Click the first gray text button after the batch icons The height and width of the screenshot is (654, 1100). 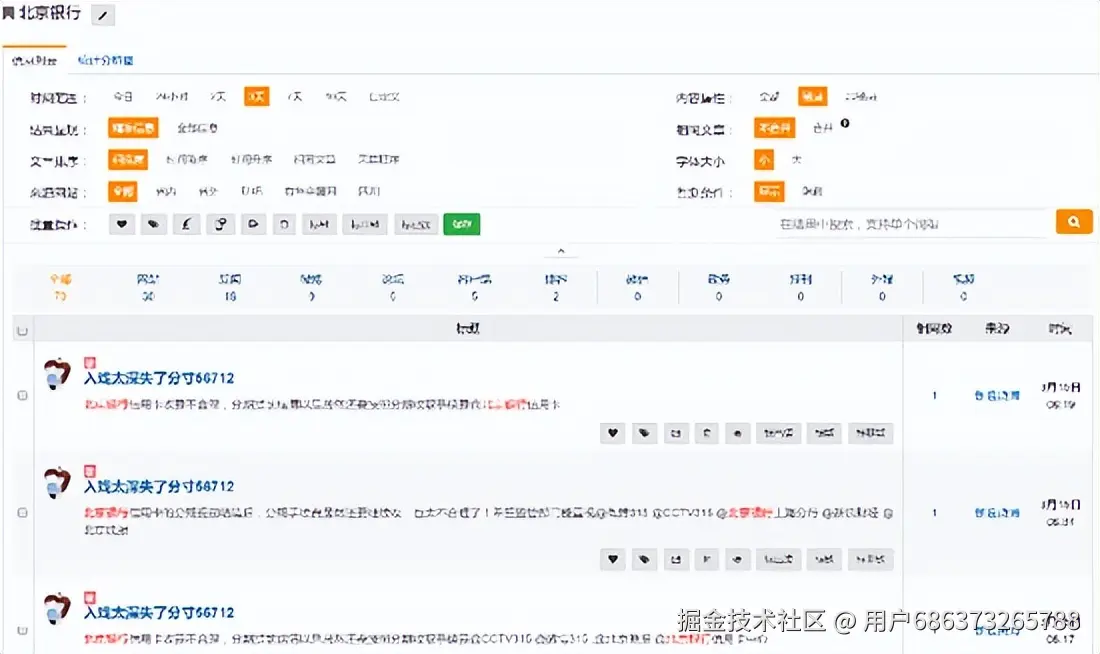(318, 225)
